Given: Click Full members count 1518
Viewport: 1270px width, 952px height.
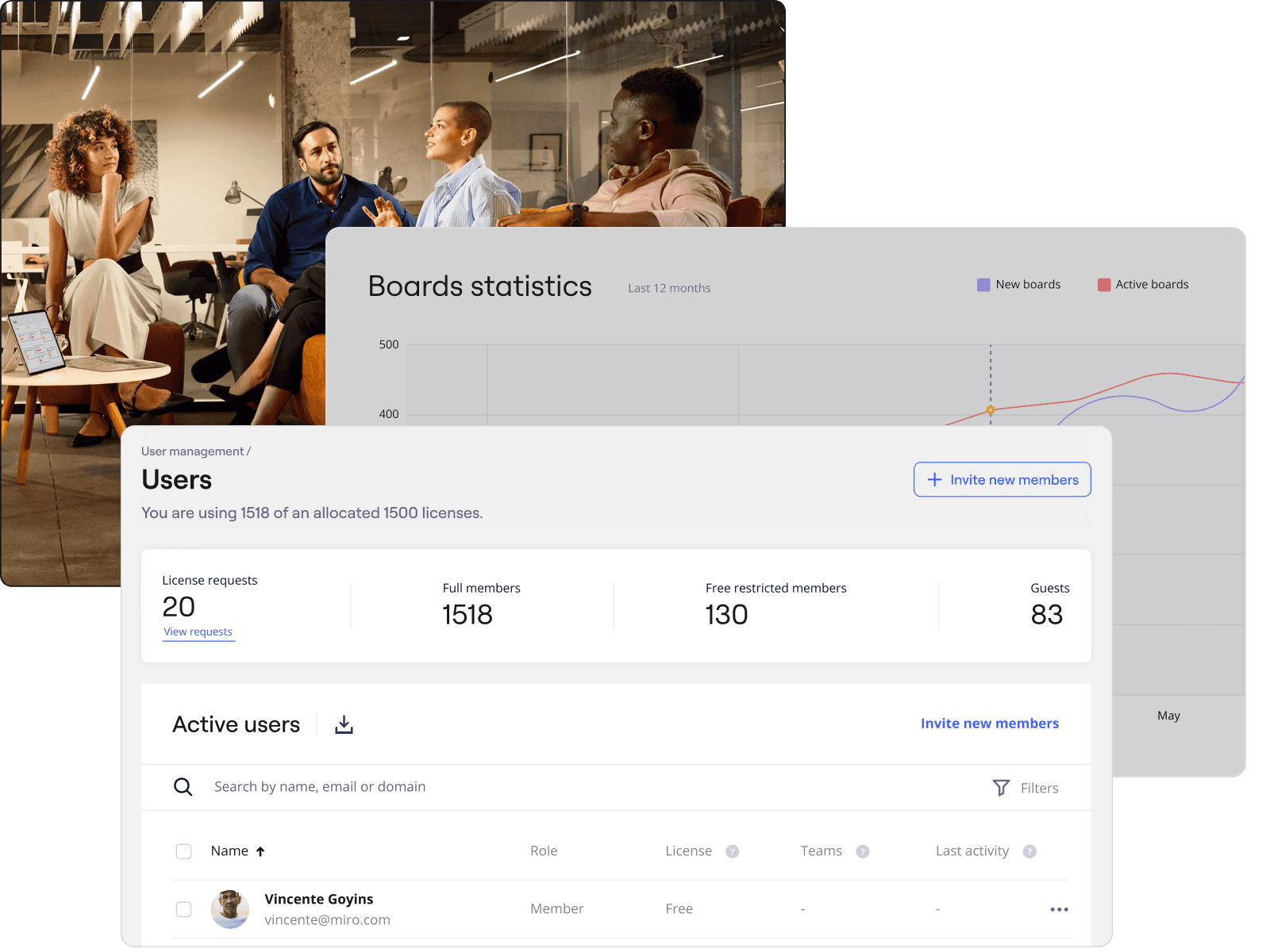Looking at the screenshot, I should coord(468,615).
